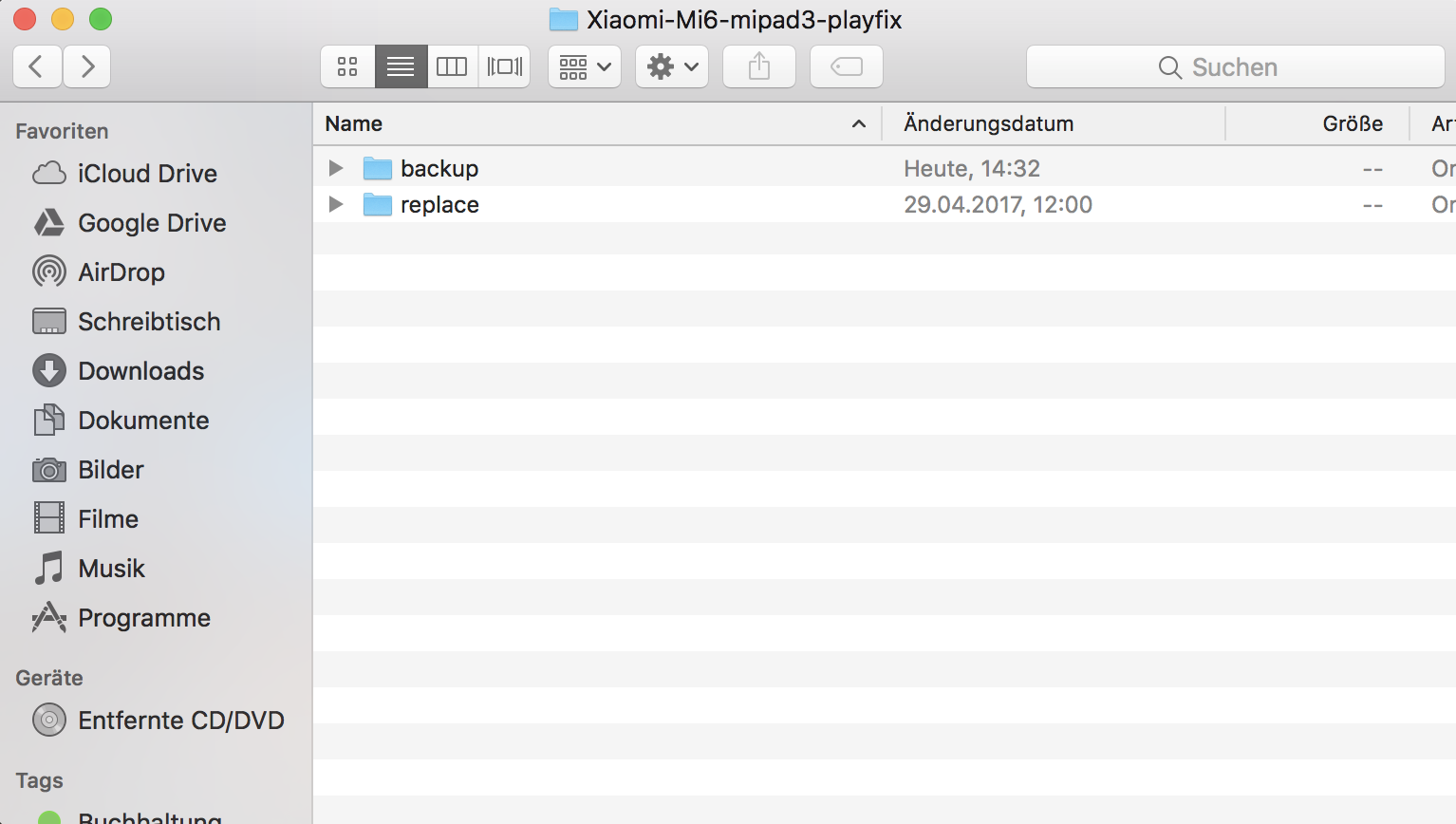The height and width of the screenshot is (824, 1456).
Task: Expand the replace folder disclosure triangle
Action: [335, 204]
